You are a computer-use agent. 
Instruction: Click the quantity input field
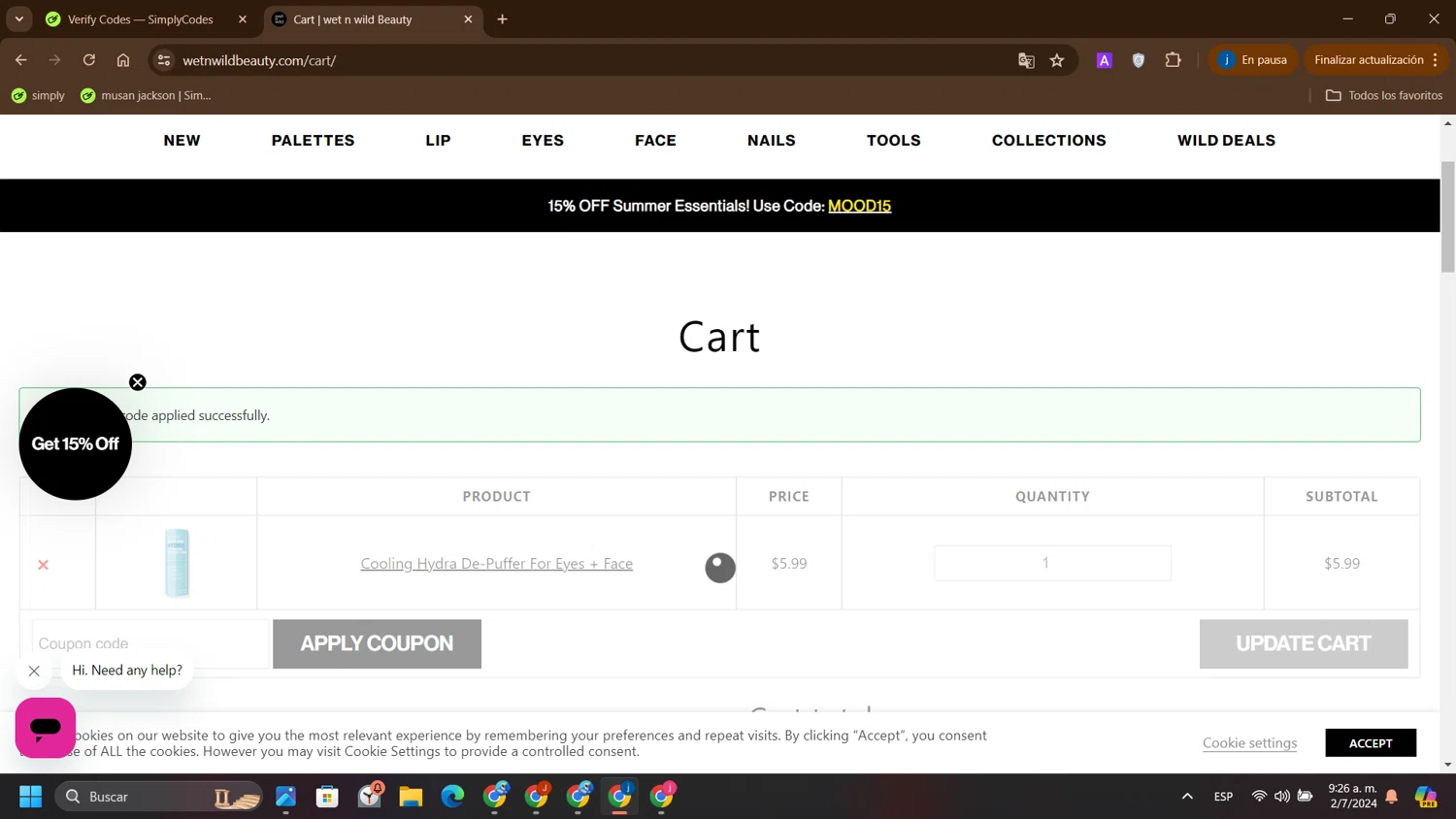[1052, 563]
